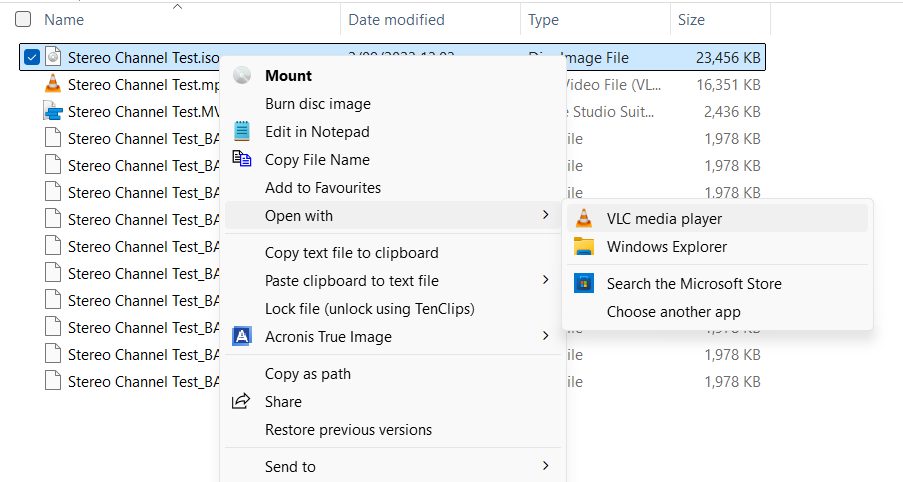Image resolution: width=903 pixels, height=482 pixels.
Task: Expand the Send to submenu arrow
Action: (545, 466)
